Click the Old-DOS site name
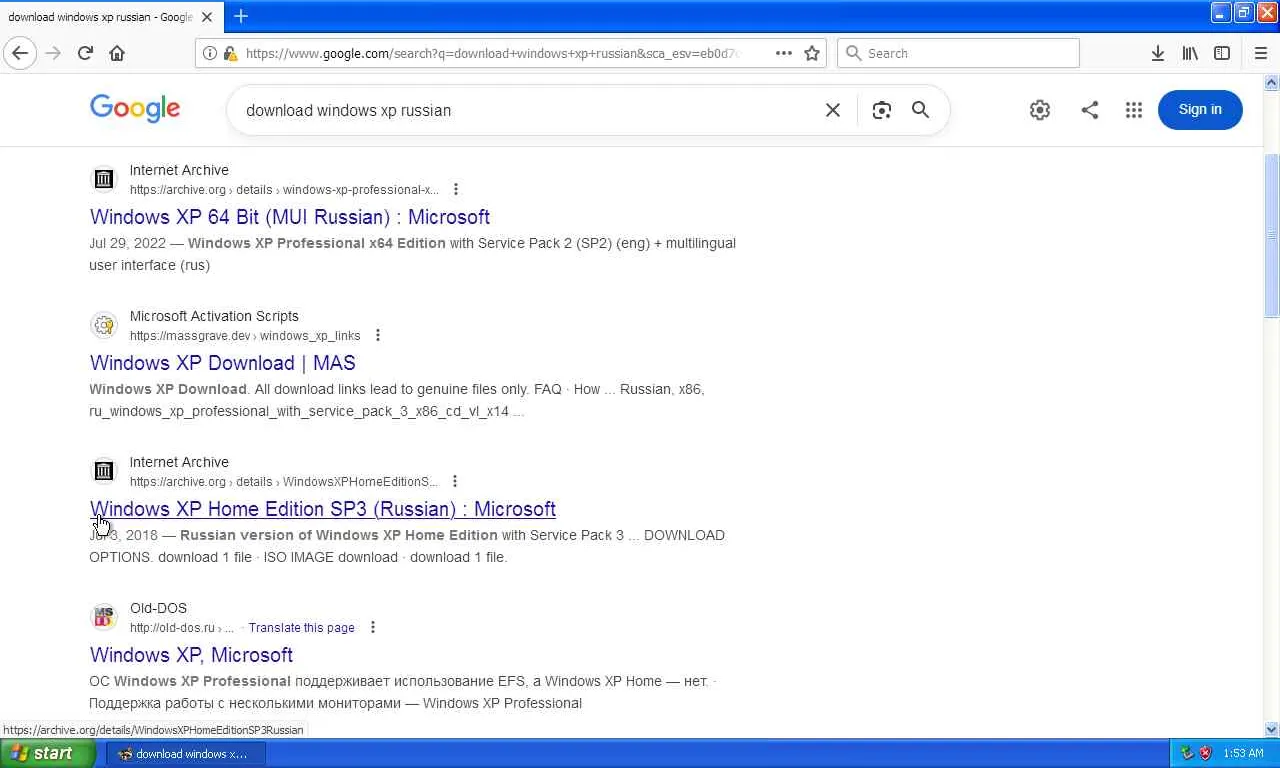Image resolution: width=1280 pixels, height=768 pixels. [158, 608]
